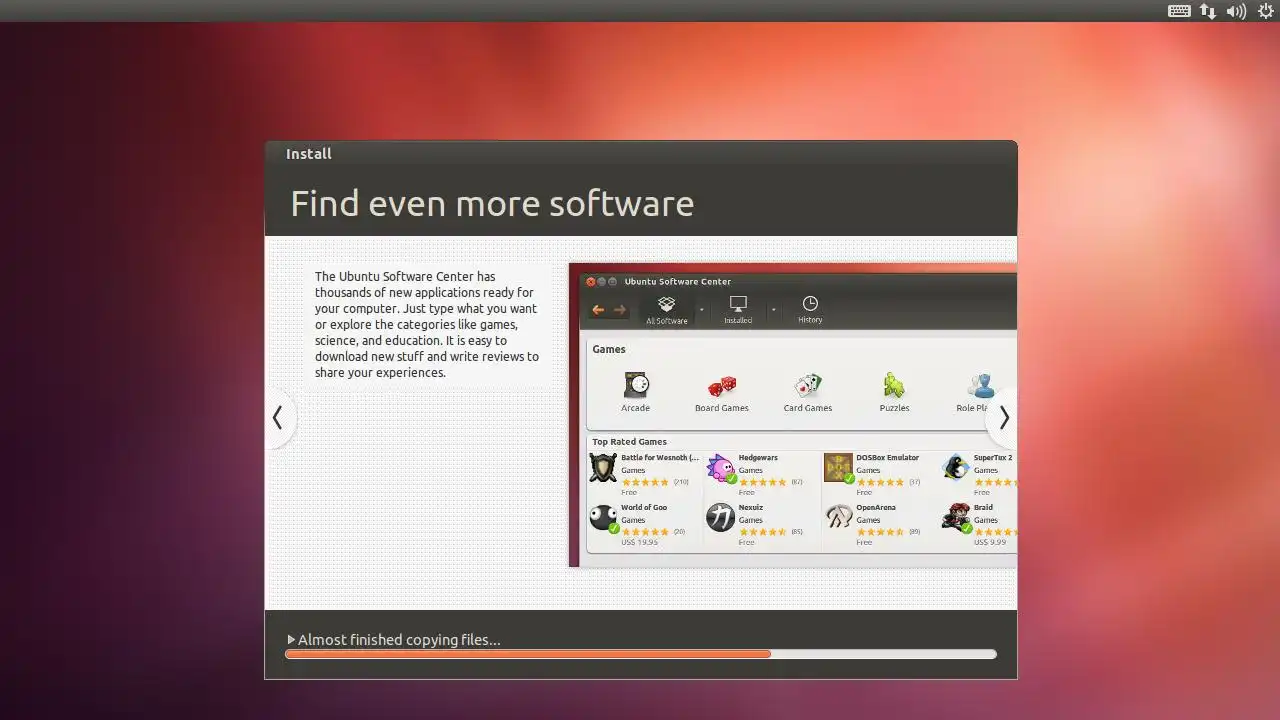Click the OpenArena game icon
The height and width of the screenshot is (720, 1280).
(838, 517)
